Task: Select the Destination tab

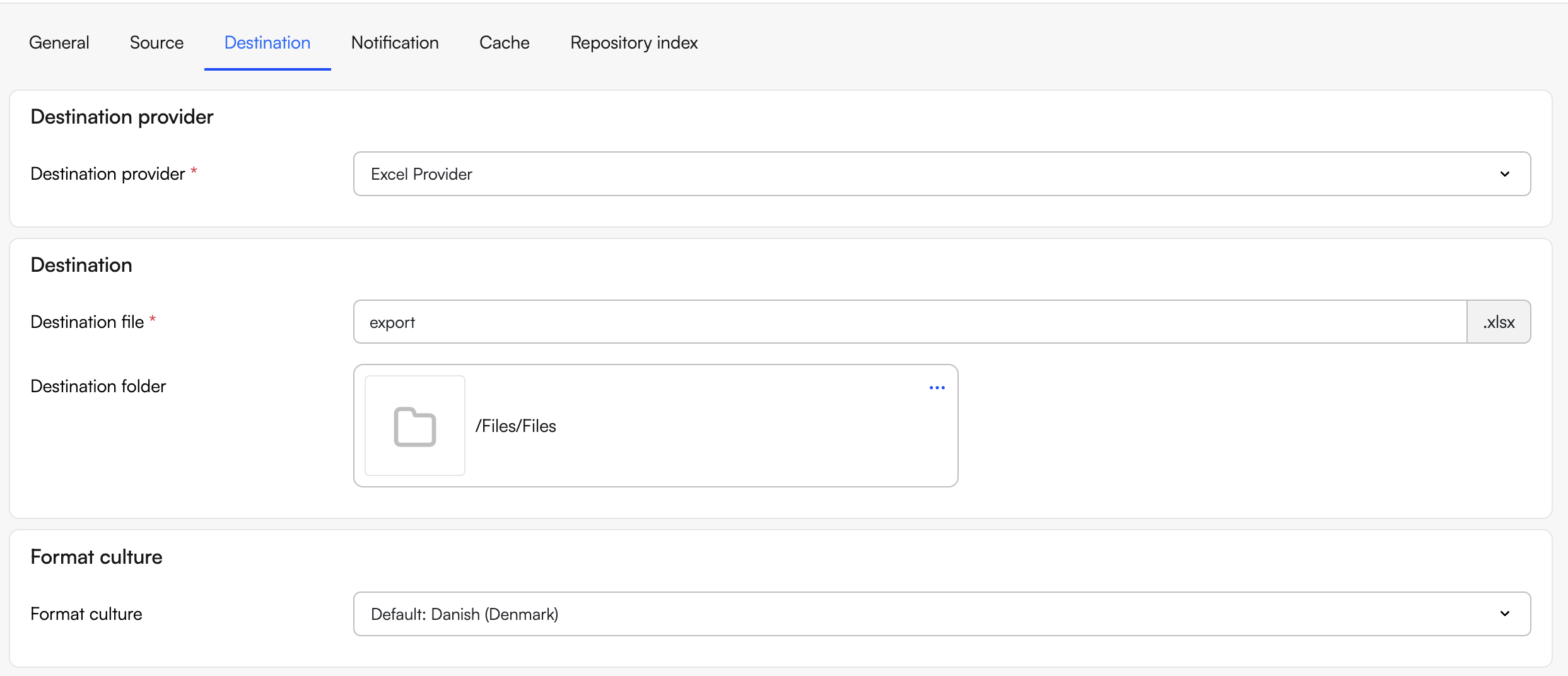Action: 267,43
